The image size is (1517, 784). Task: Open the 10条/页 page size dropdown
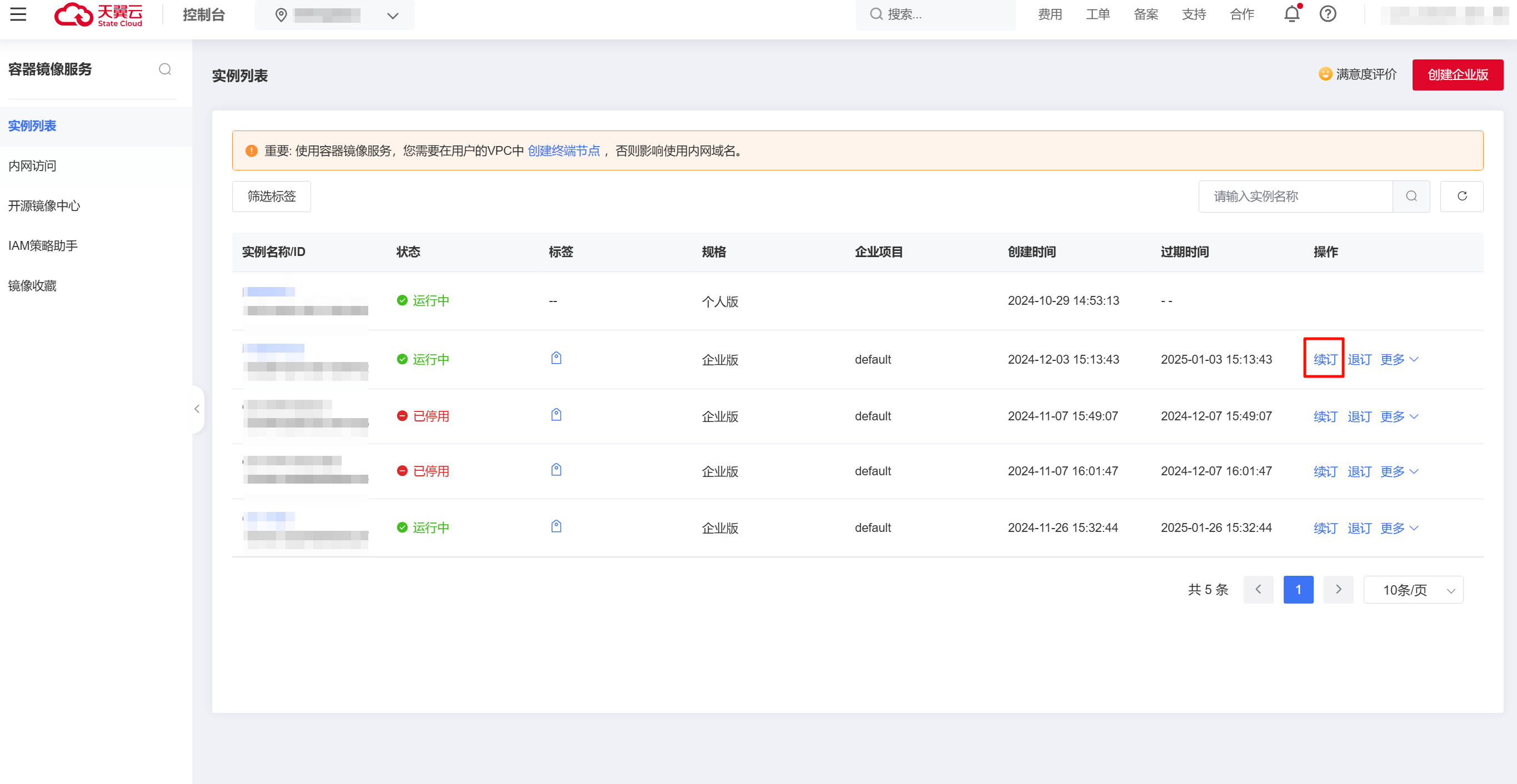point(1413,590)
